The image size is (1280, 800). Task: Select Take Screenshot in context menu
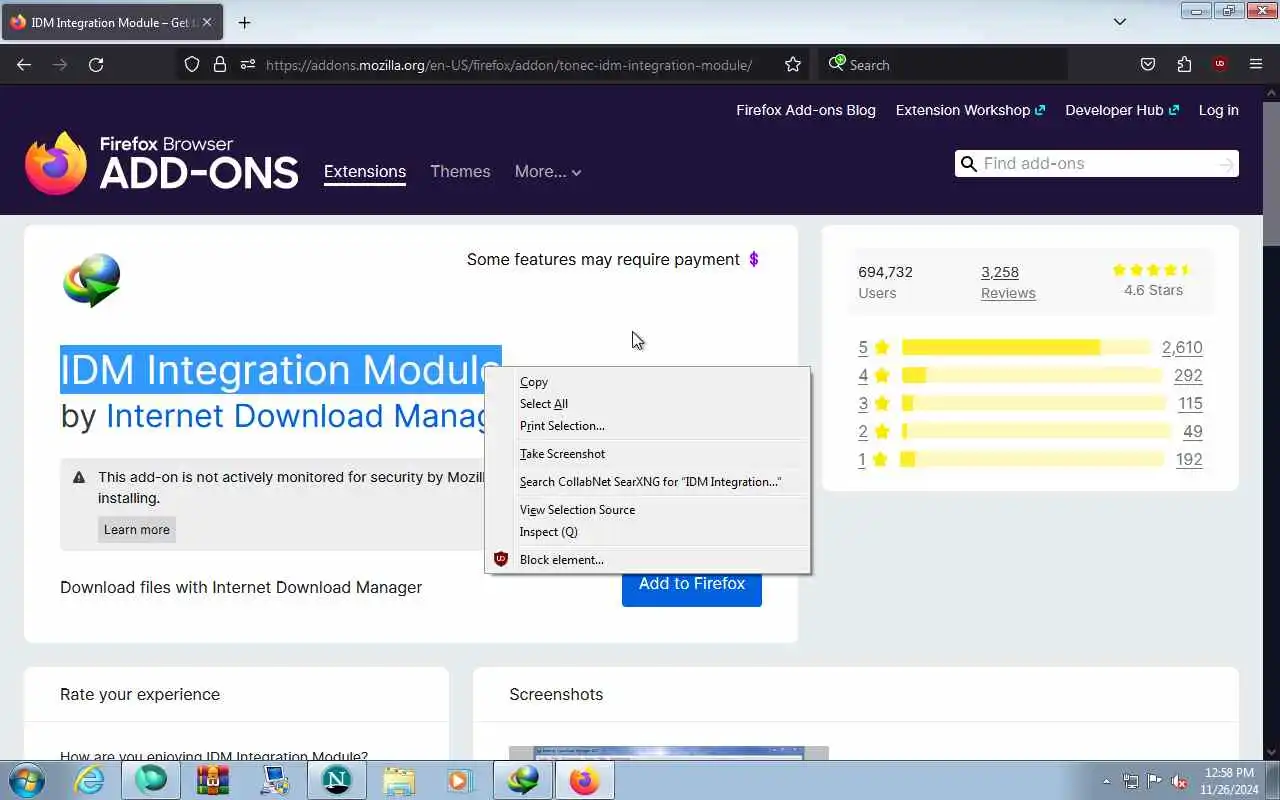click(646, 454)
